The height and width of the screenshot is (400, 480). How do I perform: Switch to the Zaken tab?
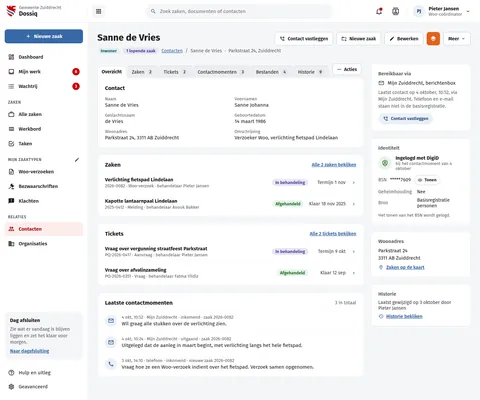(142, 72)
